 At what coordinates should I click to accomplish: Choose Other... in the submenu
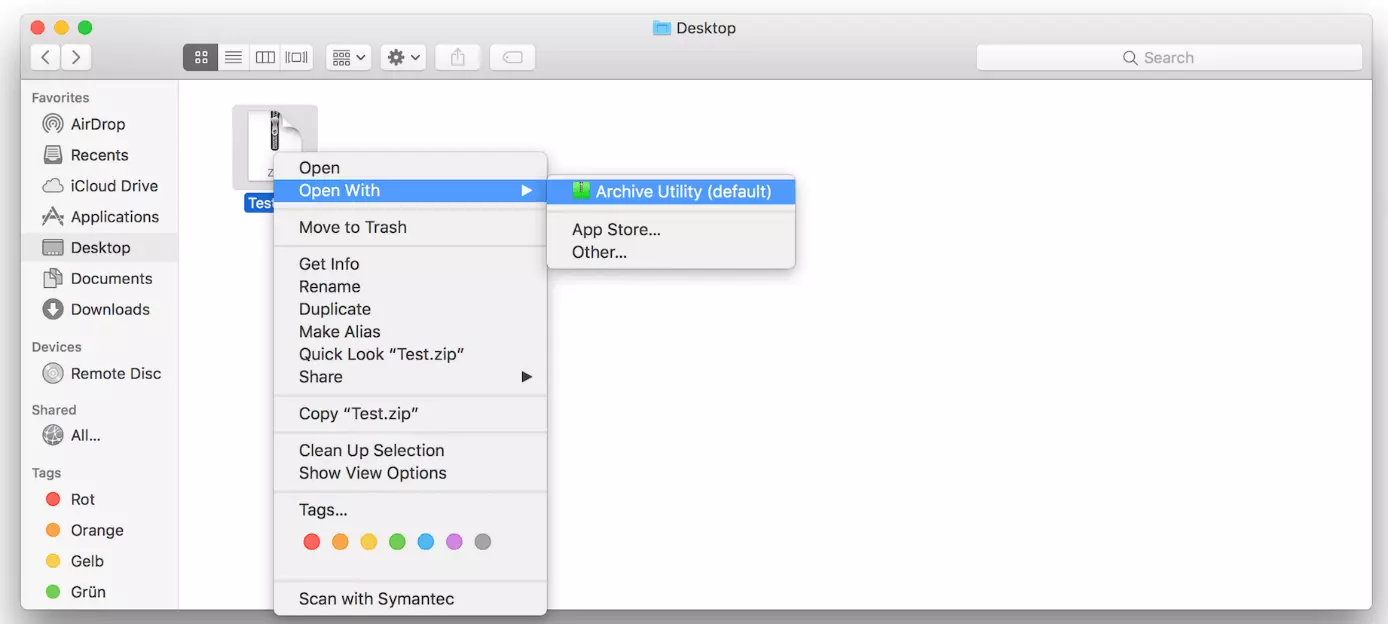[x=671, y=252]
